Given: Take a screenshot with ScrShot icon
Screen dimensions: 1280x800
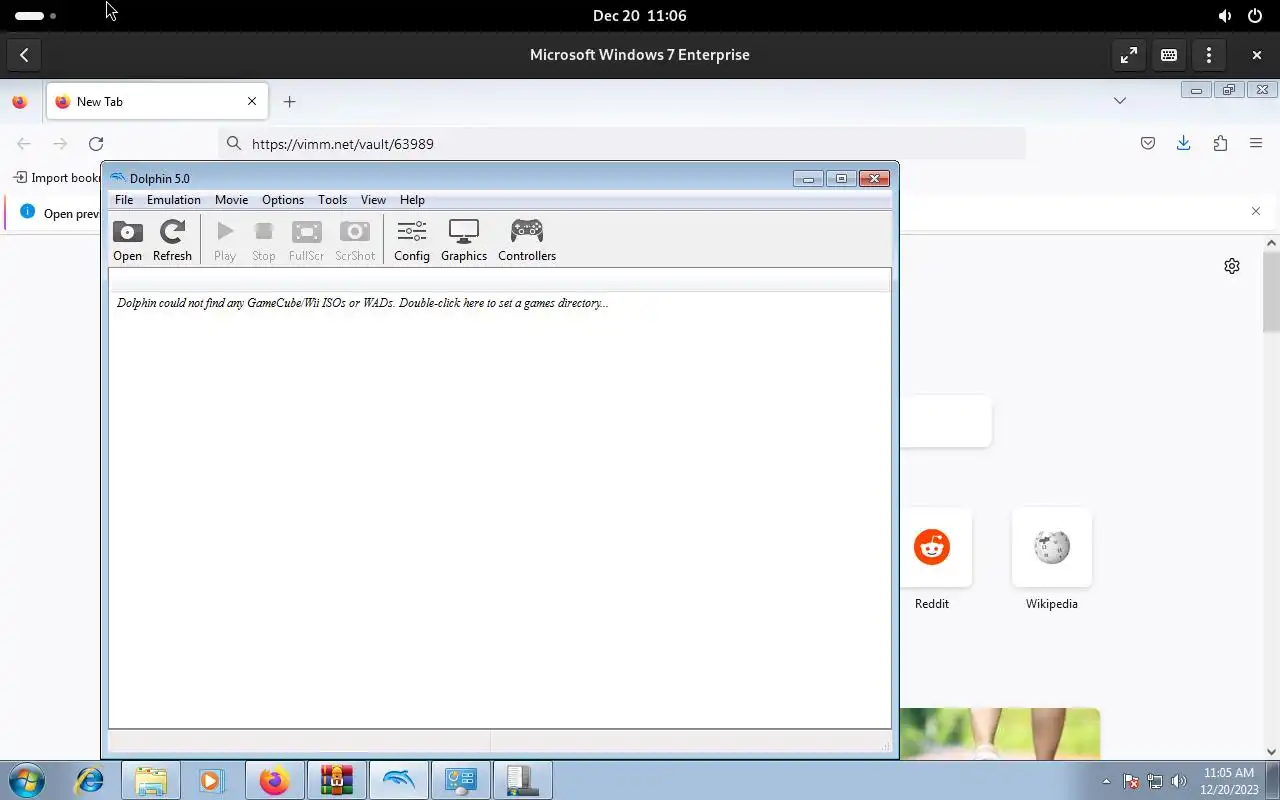Looking at the screenshot, I should 355,241.
